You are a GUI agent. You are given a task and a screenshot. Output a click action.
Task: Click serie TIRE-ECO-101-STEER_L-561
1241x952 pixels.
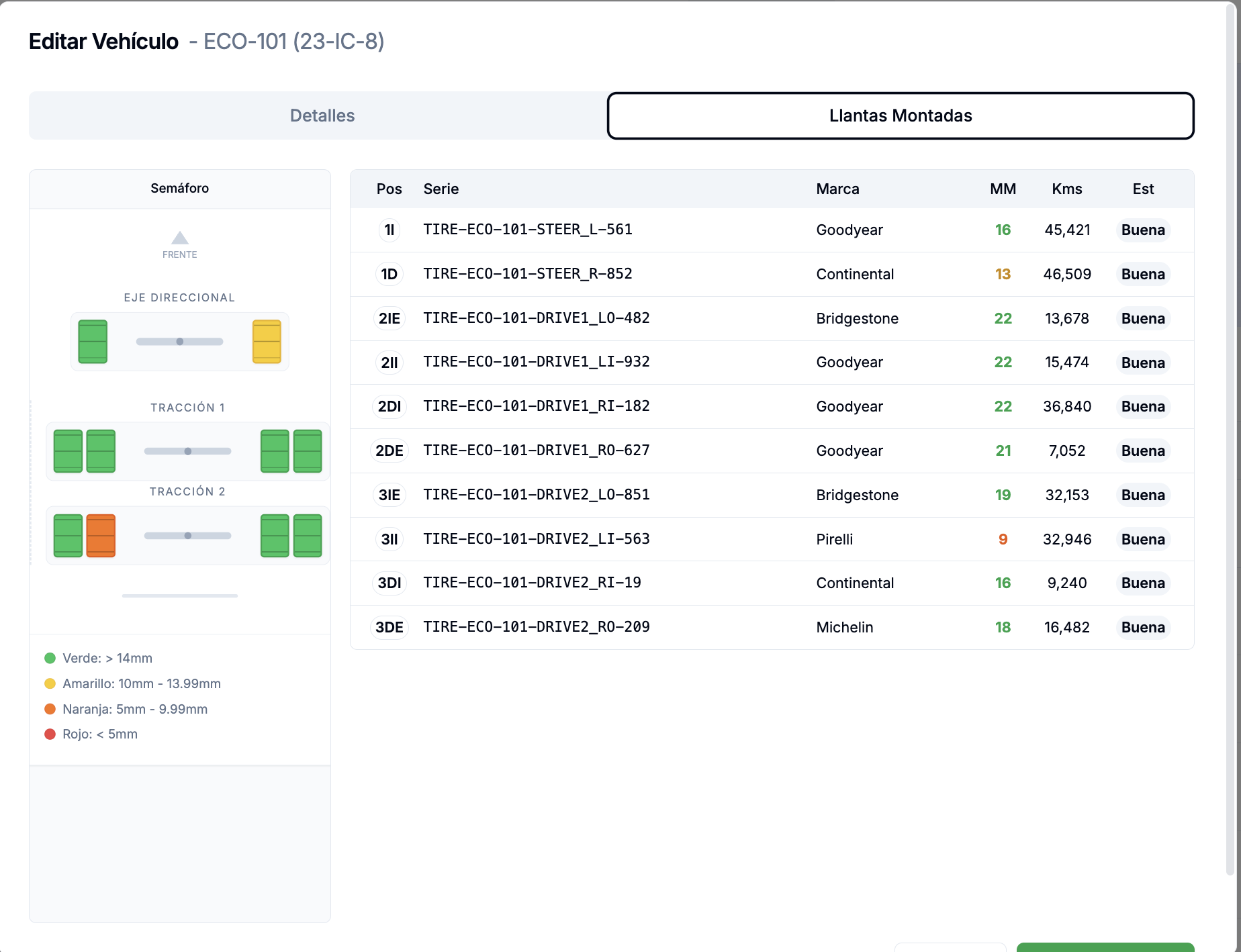528,230
